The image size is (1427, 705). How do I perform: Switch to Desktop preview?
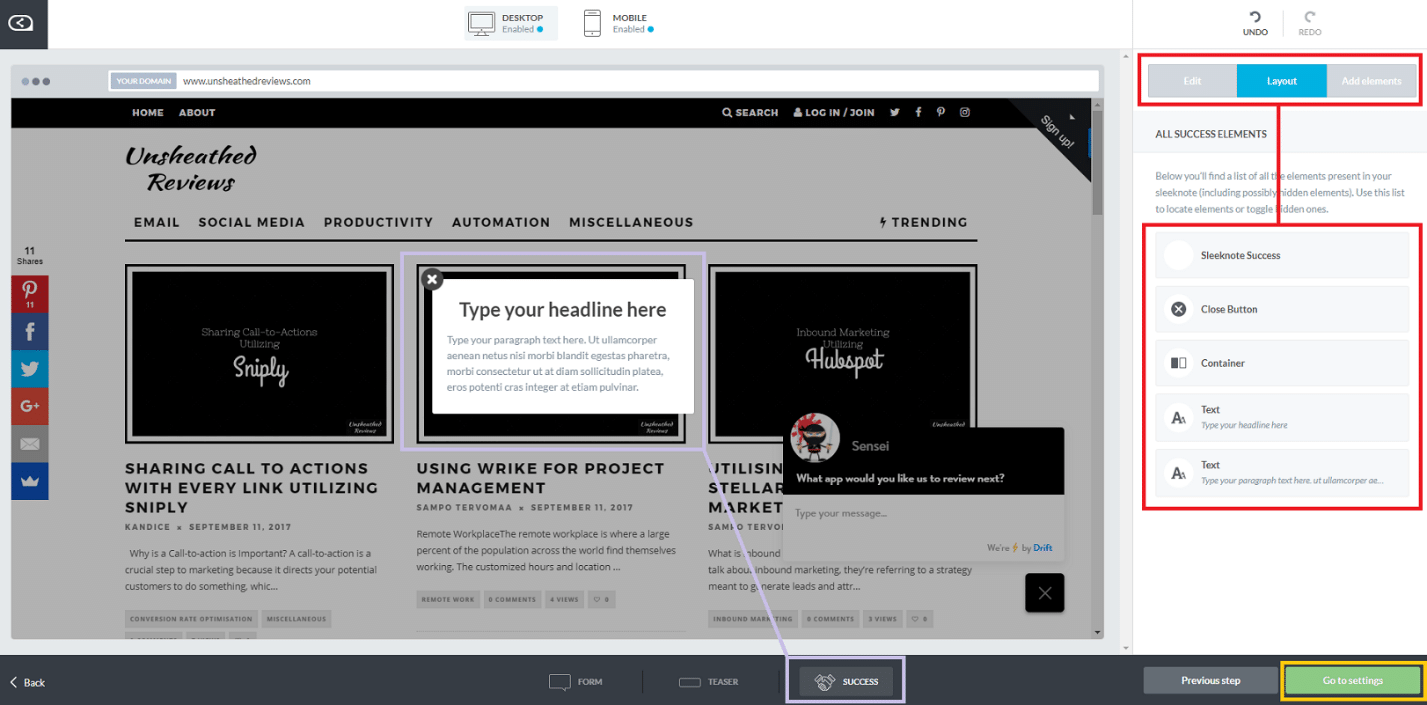click(511, 23)
